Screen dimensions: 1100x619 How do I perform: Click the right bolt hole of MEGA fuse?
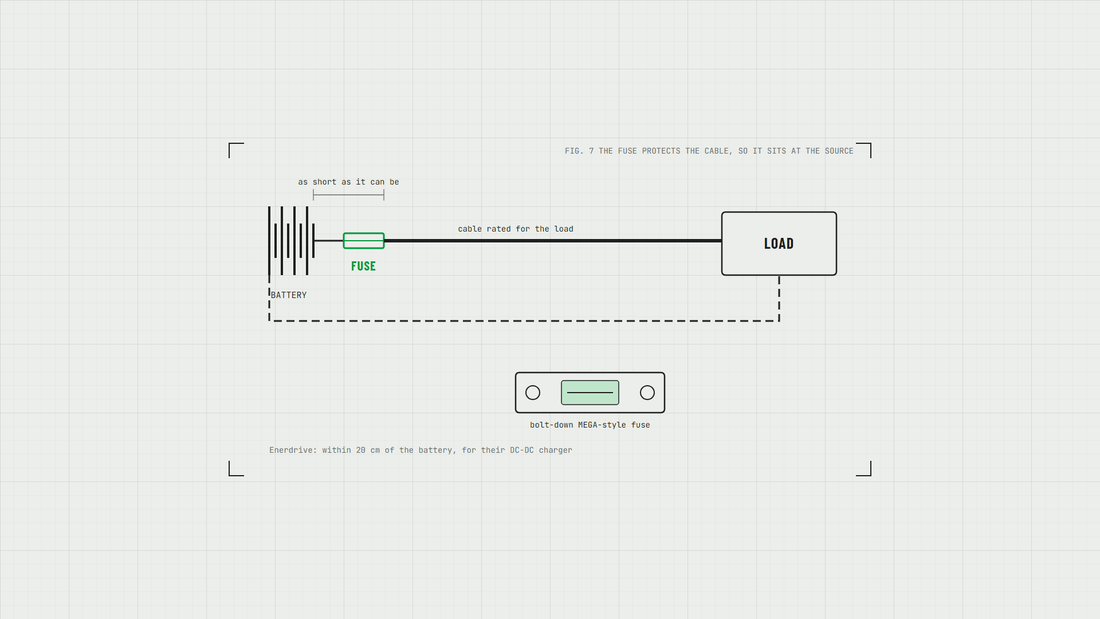(x=647, y=392)
